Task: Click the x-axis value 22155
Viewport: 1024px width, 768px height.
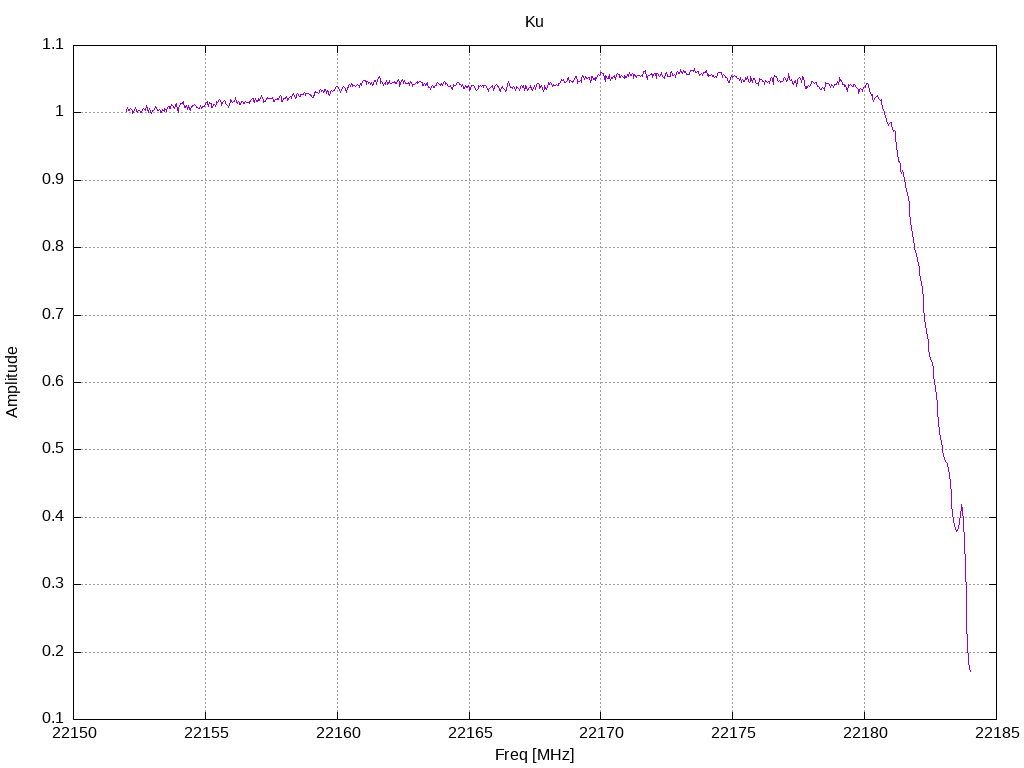Action: click(x=206, y=733)
